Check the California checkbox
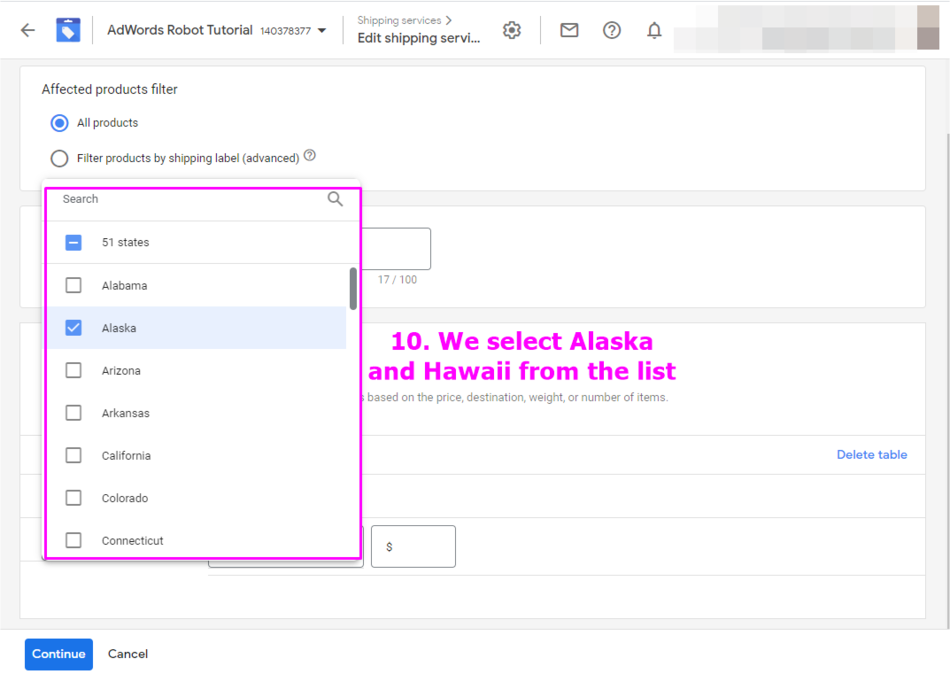This screenshot has width=950, height=674. click(73, 455)
